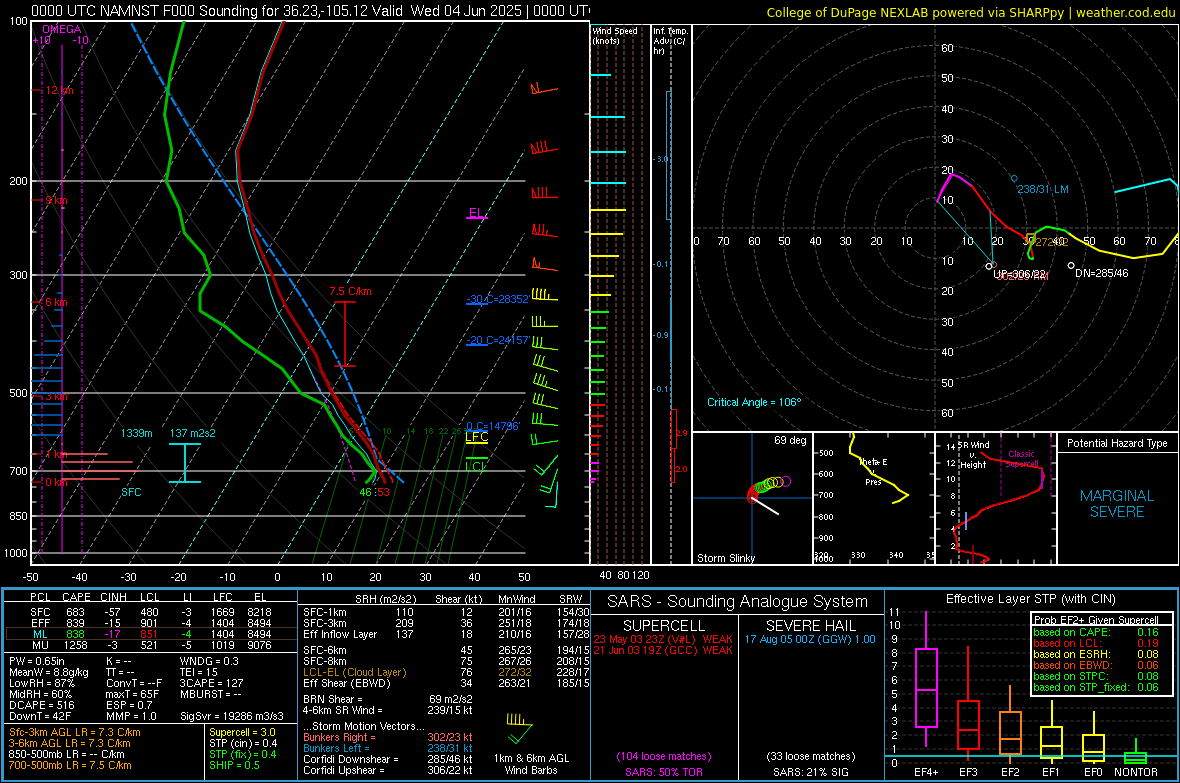Click the 23 May 03 23Z supercell analogue
Viewport: 1180px width, 783px height.
(663, 639)
